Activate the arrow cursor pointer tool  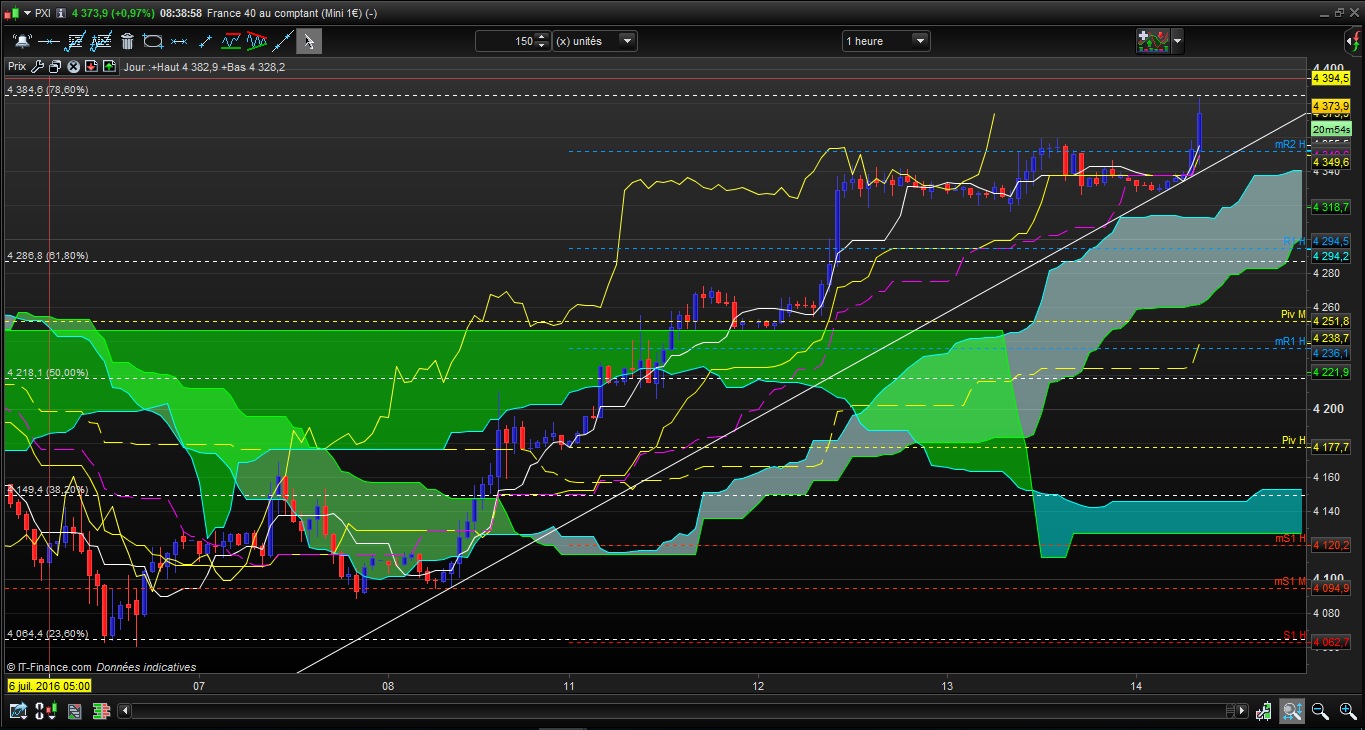point(309,41)
